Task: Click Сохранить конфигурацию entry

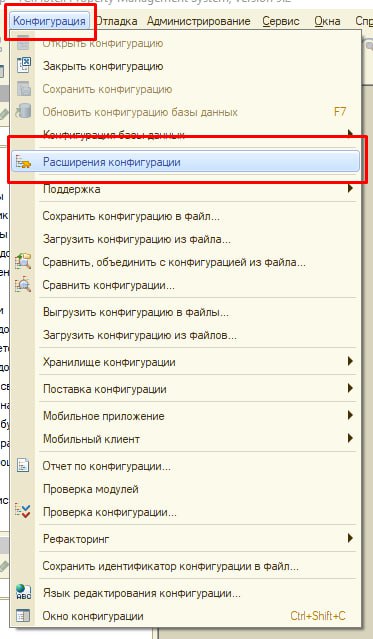Action: coord(107,89)
